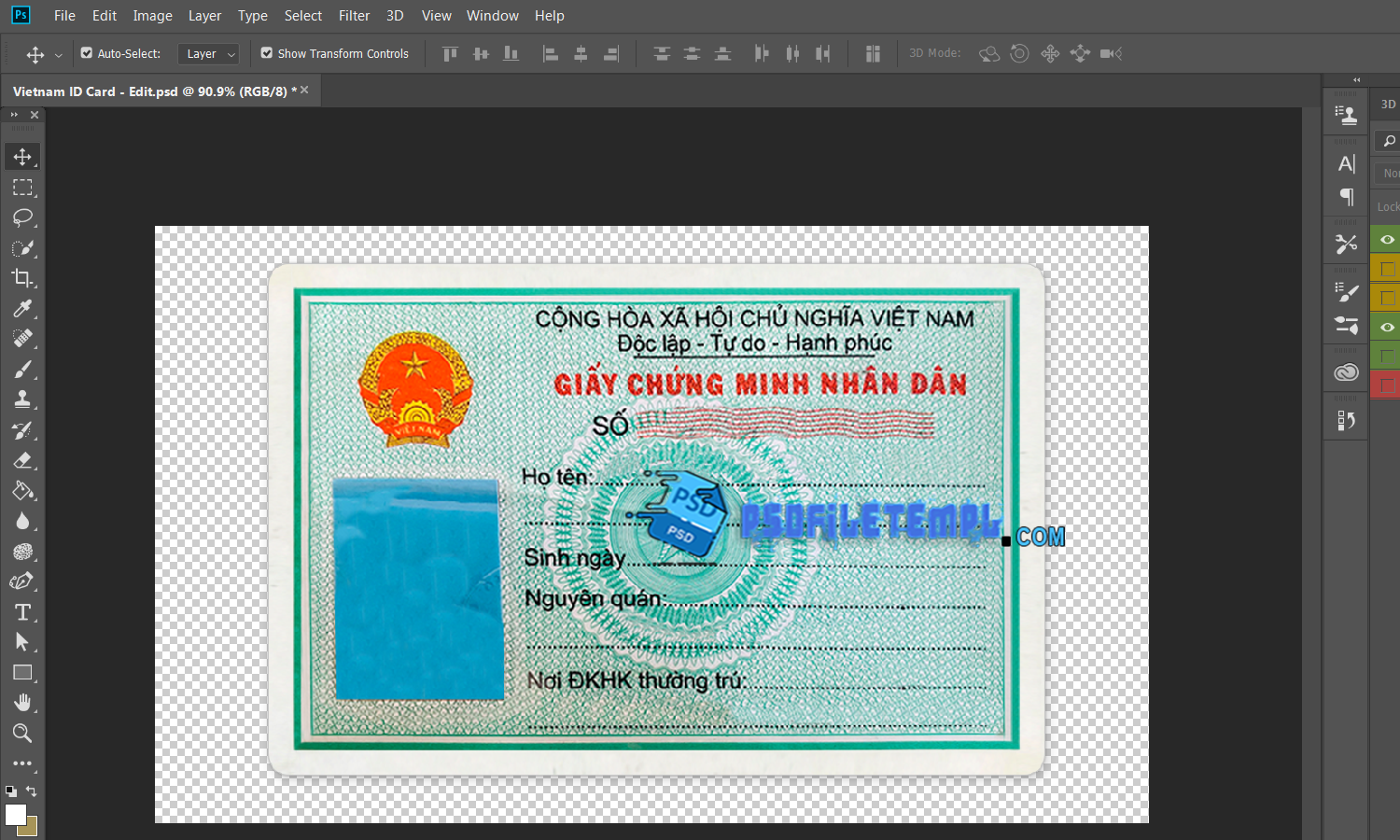Viewport: 1400px width, 840px height.
Task: Select the Horizontal Type tool
Action: coord(22,612)
